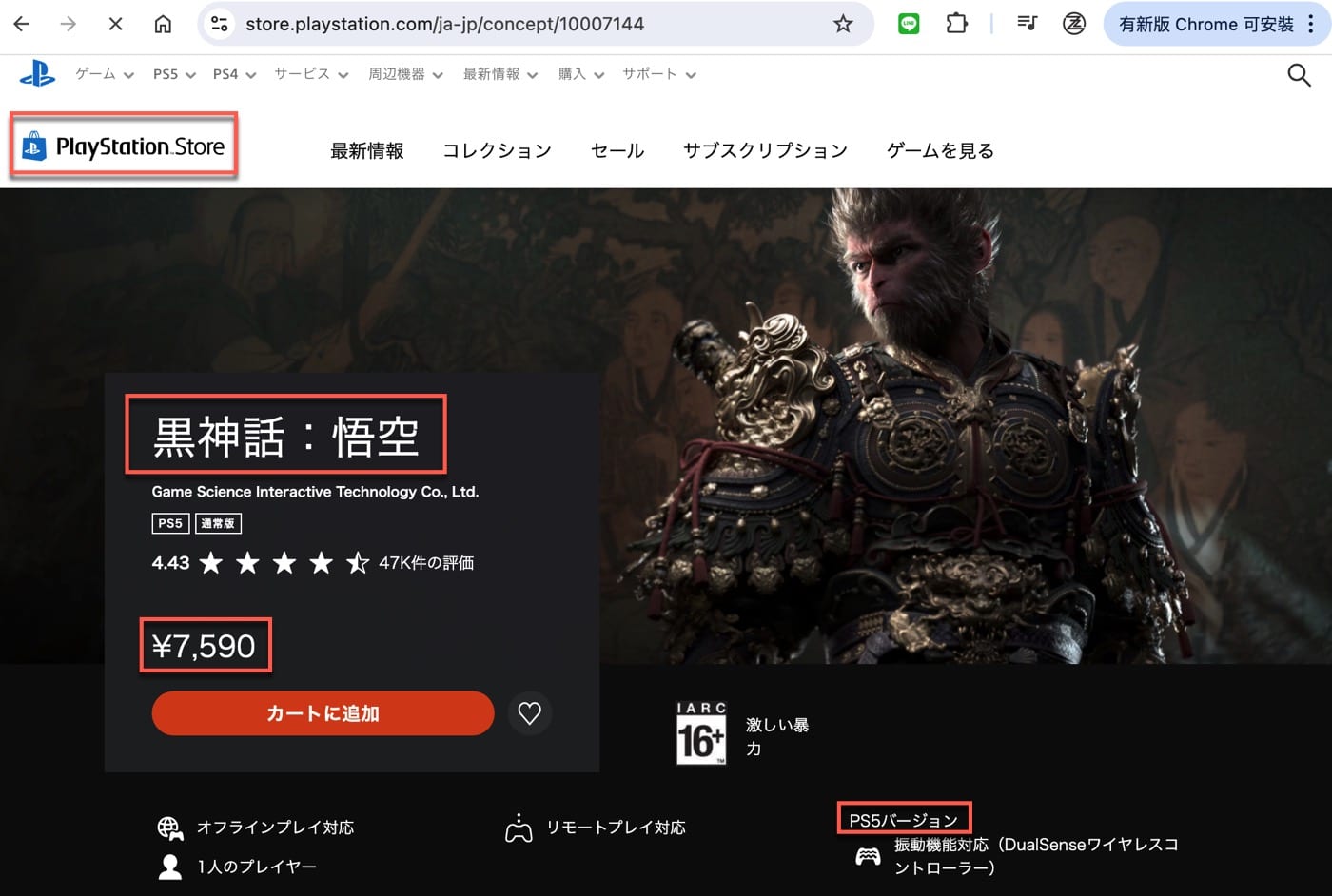1332x896 pixels.
Task: Expand the PS5 dropdown menu
Action: (174, 74)
